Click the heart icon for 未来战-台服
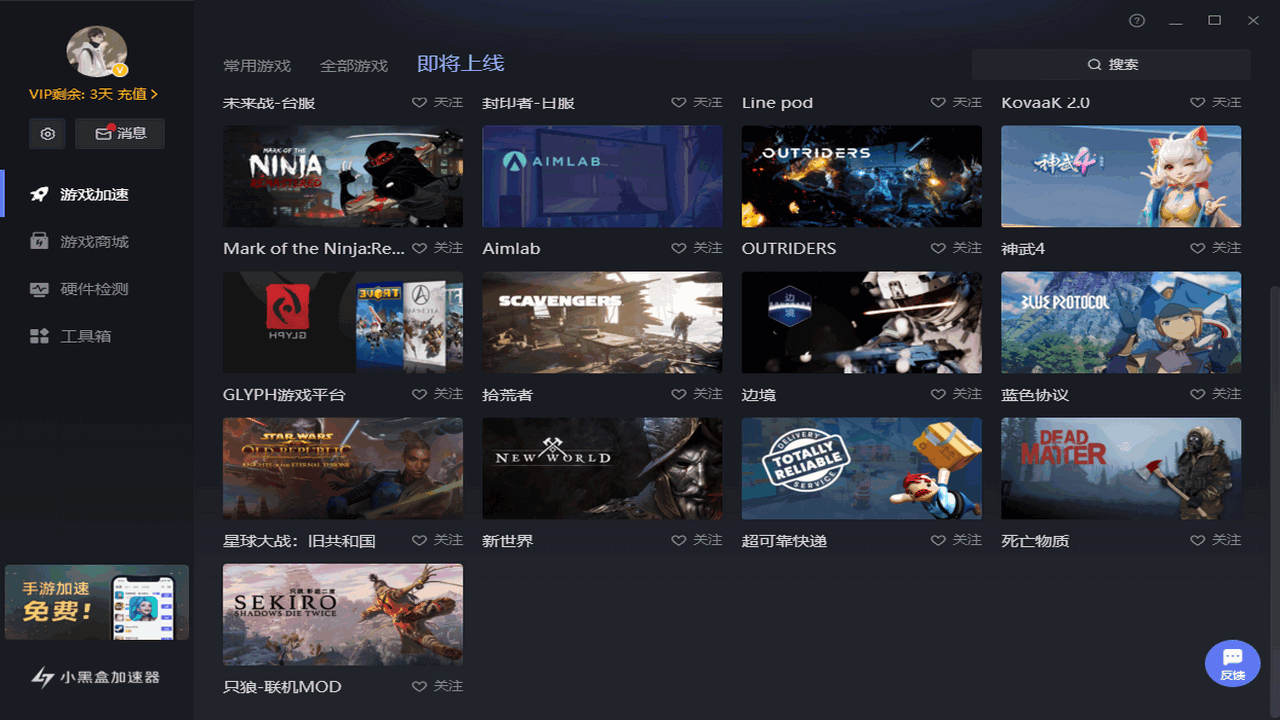1280x720 pixels. [420, 102]
